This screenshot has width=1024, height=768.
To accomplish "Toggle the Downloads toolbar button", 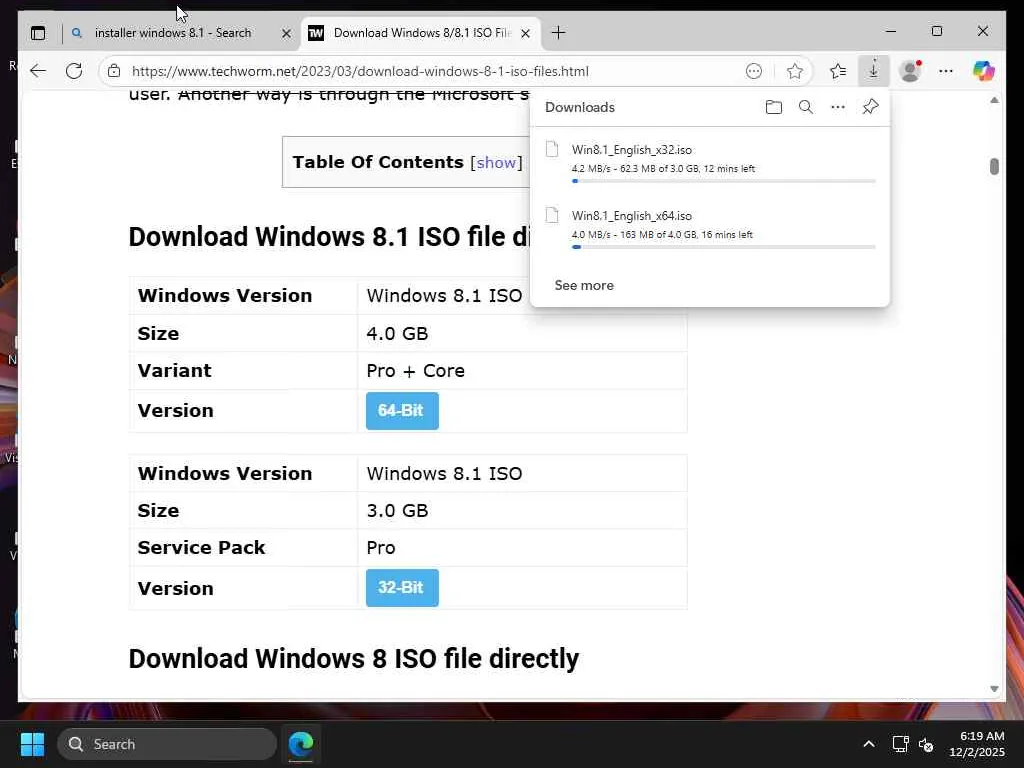I will pyautogui.click(x=873, y=71).
